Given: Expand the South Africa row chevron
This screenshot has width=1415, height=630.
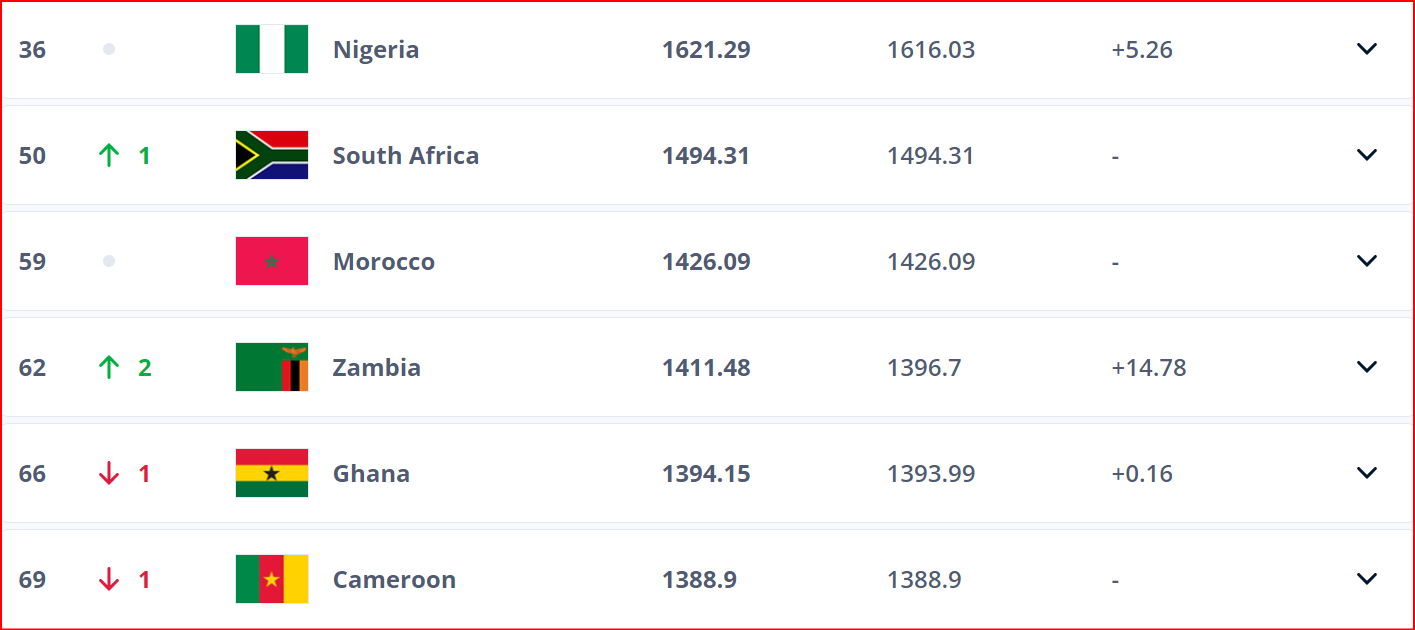Looking at the screenshot, I should click(1367, 155).
